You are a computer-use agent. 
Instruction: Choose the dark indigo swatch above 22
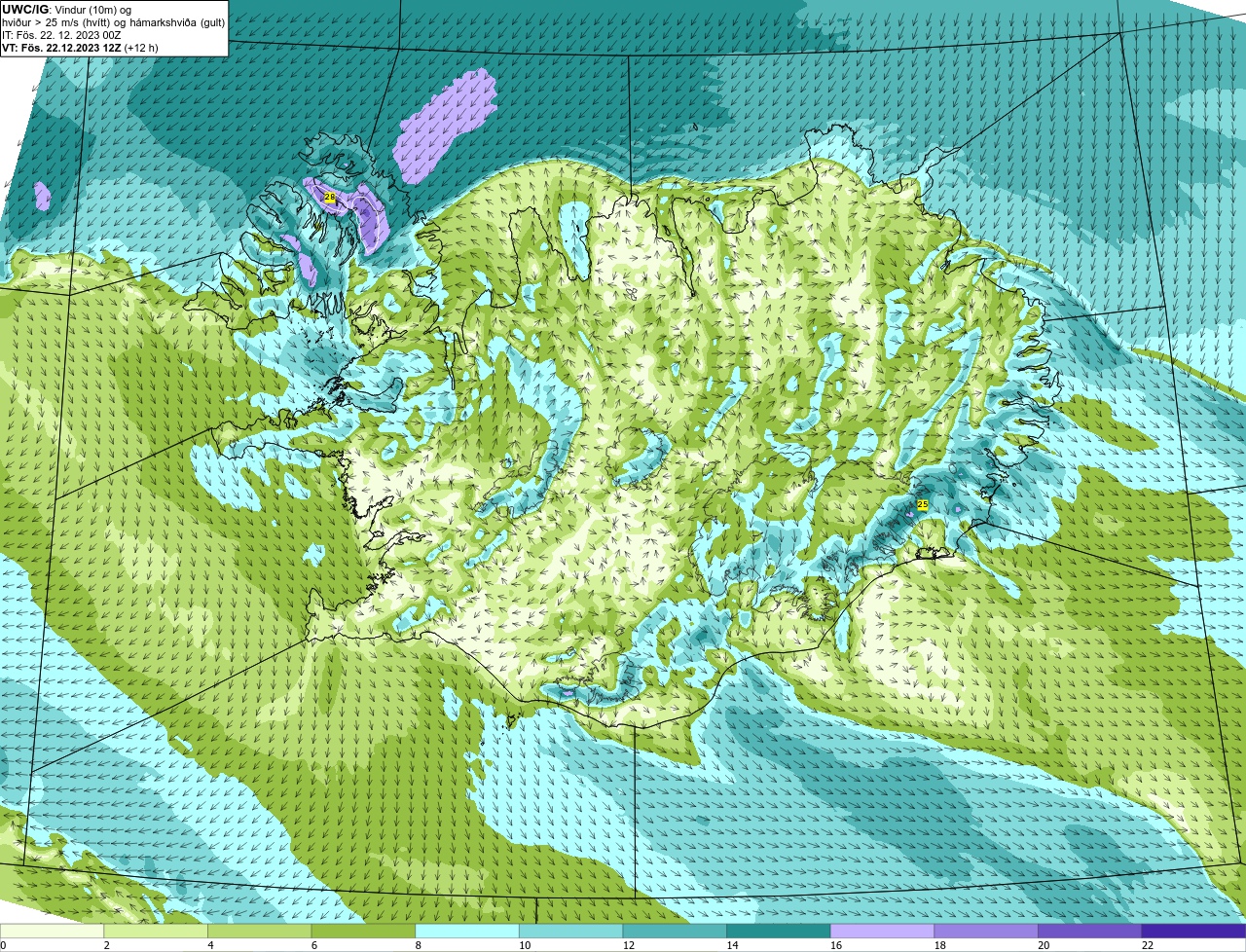coord(1193,931)
